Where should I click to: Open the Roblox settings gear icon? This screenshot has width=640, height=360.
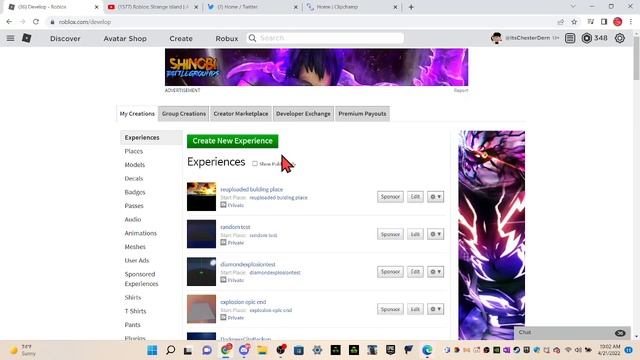tap(620, 38)
